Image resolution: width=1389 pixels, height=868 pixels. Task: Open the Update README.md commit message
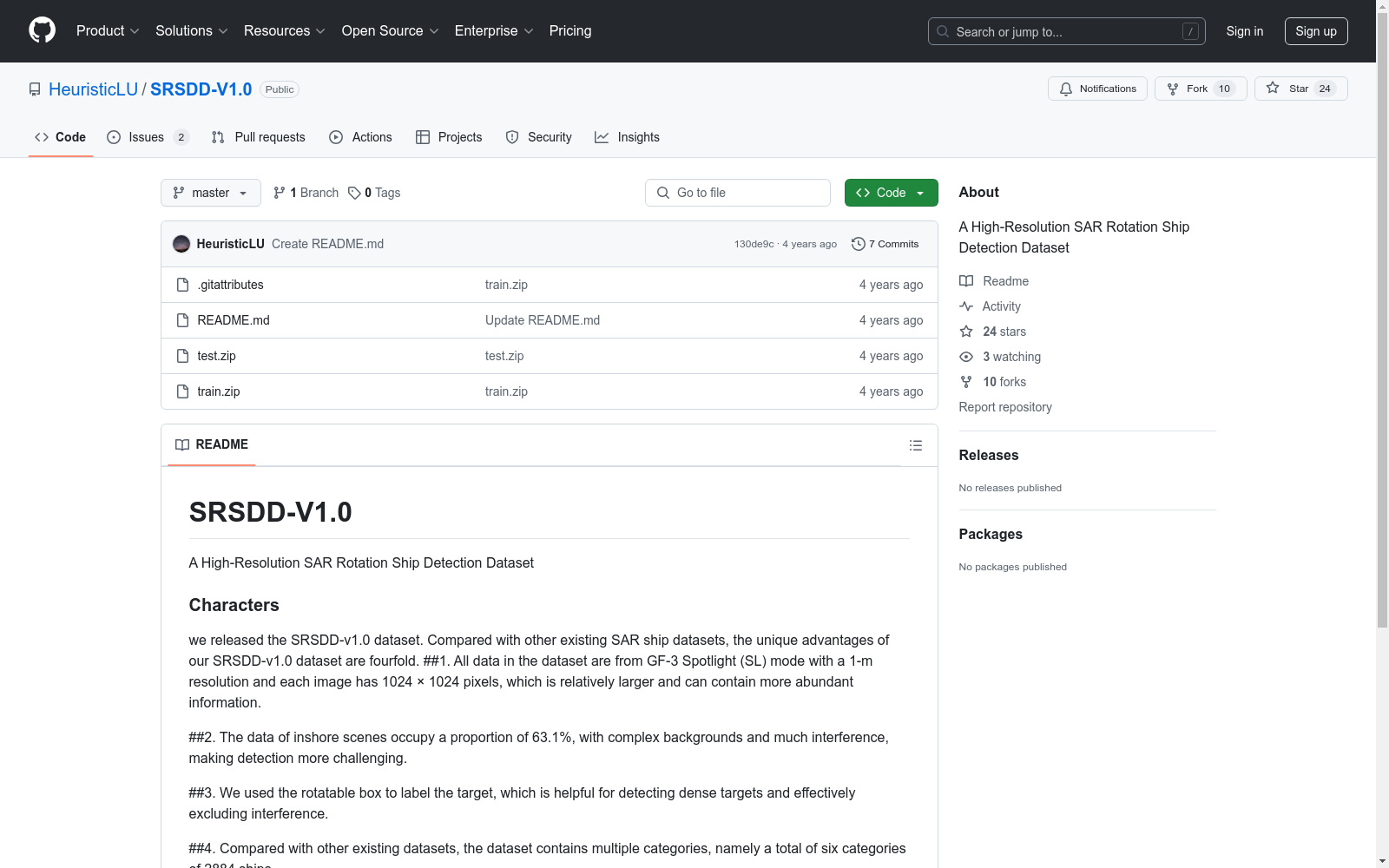click(543, 320)
